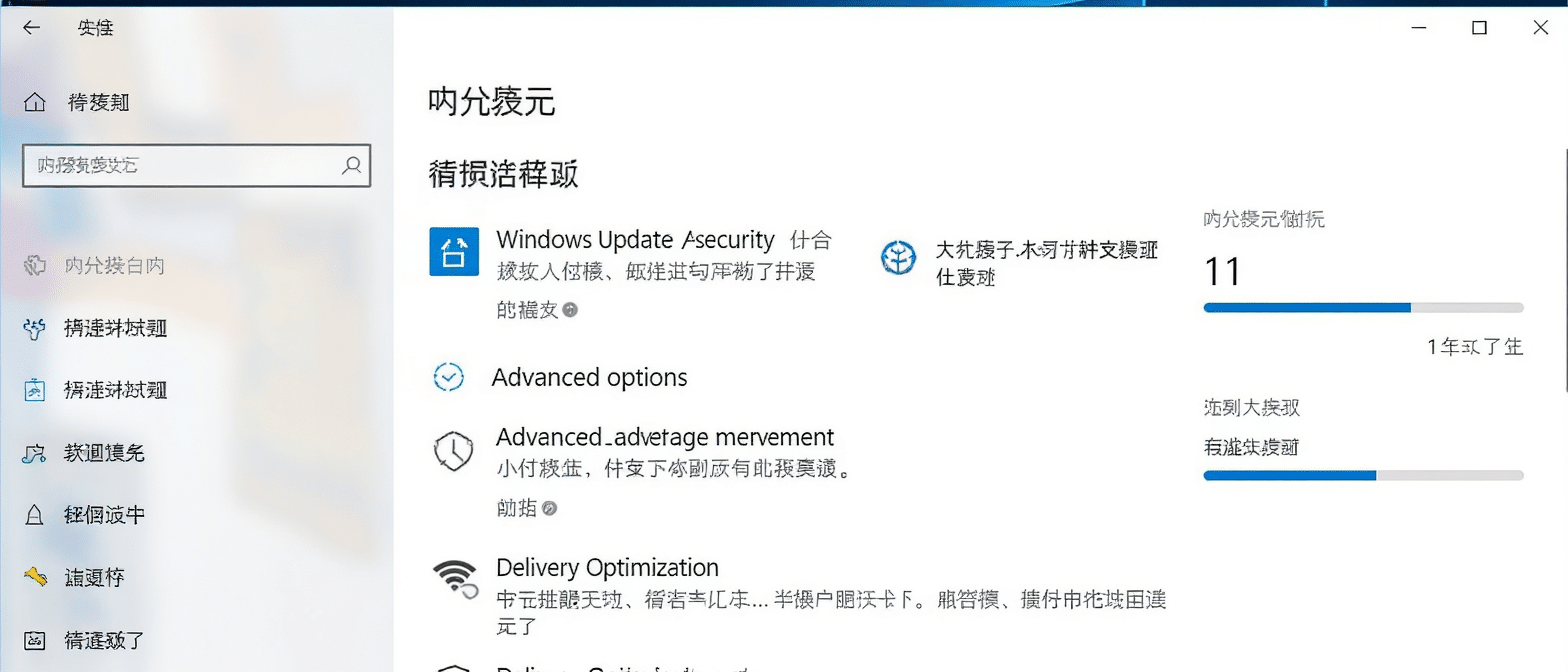This screenshot has height=672, width=1568.
Task: Click the blue globe icon beside Windows Update
Action: pos(898,258)
